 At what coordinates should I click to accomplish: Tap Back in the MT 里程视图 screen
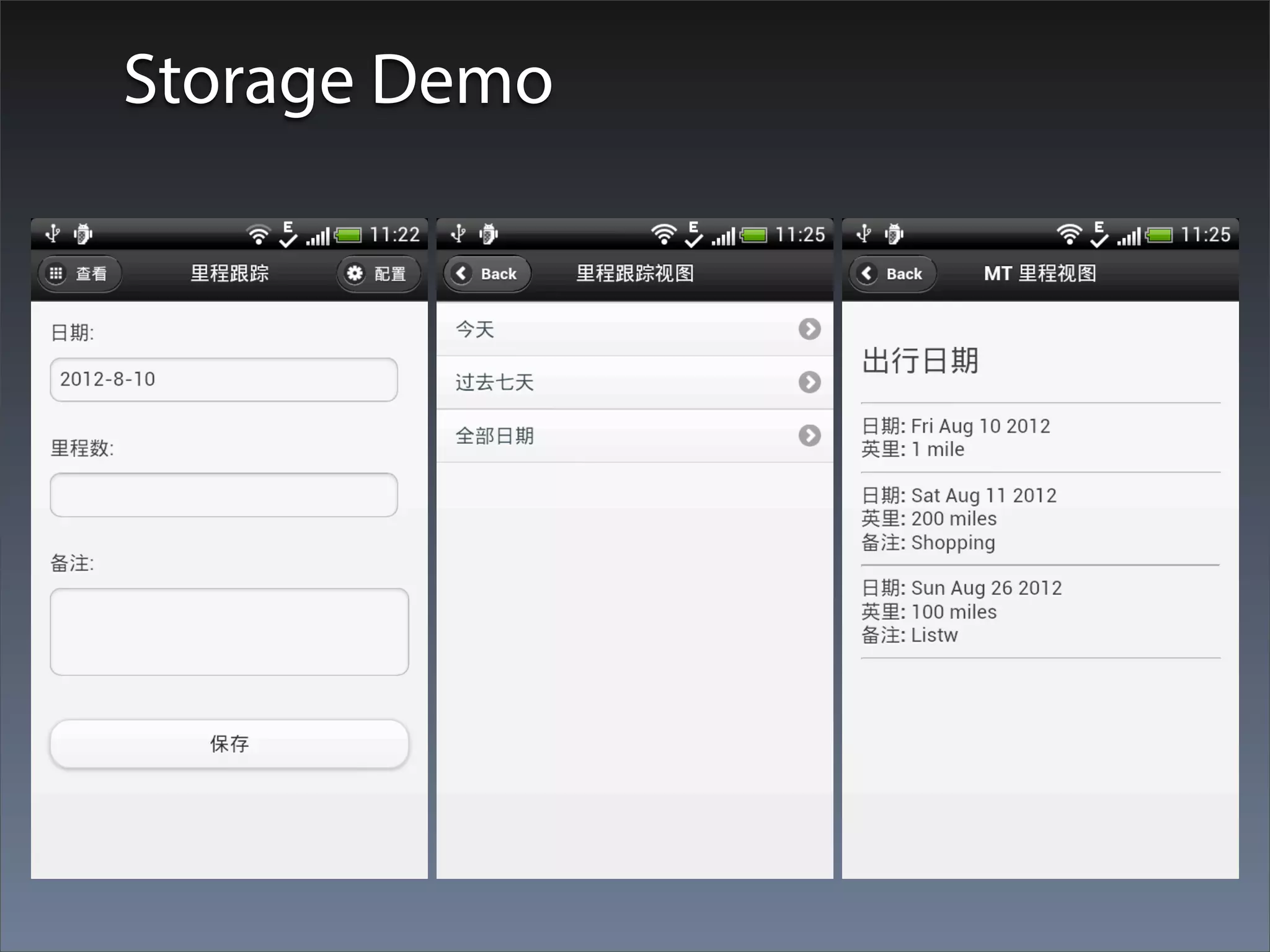(892, 273)
